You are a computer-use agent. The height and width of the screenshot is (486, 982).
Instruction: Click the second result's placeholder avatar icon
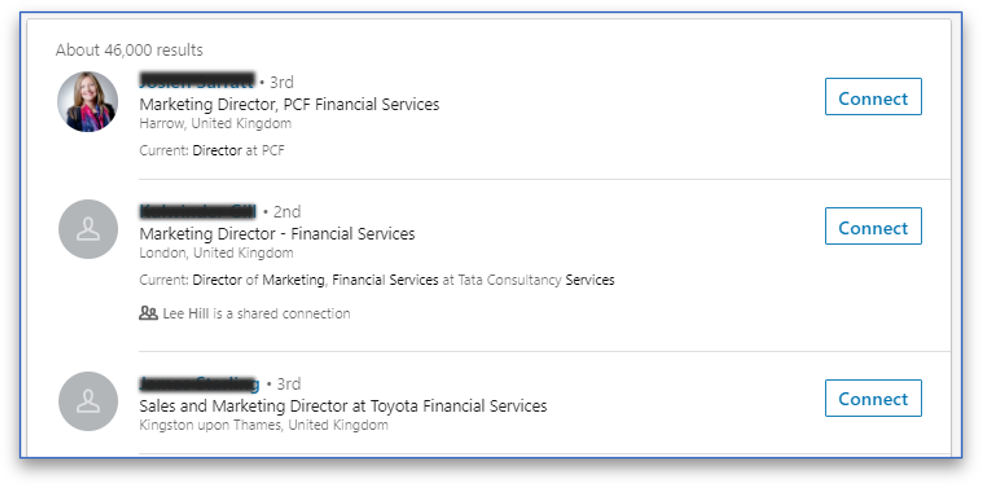pos(88,229)
